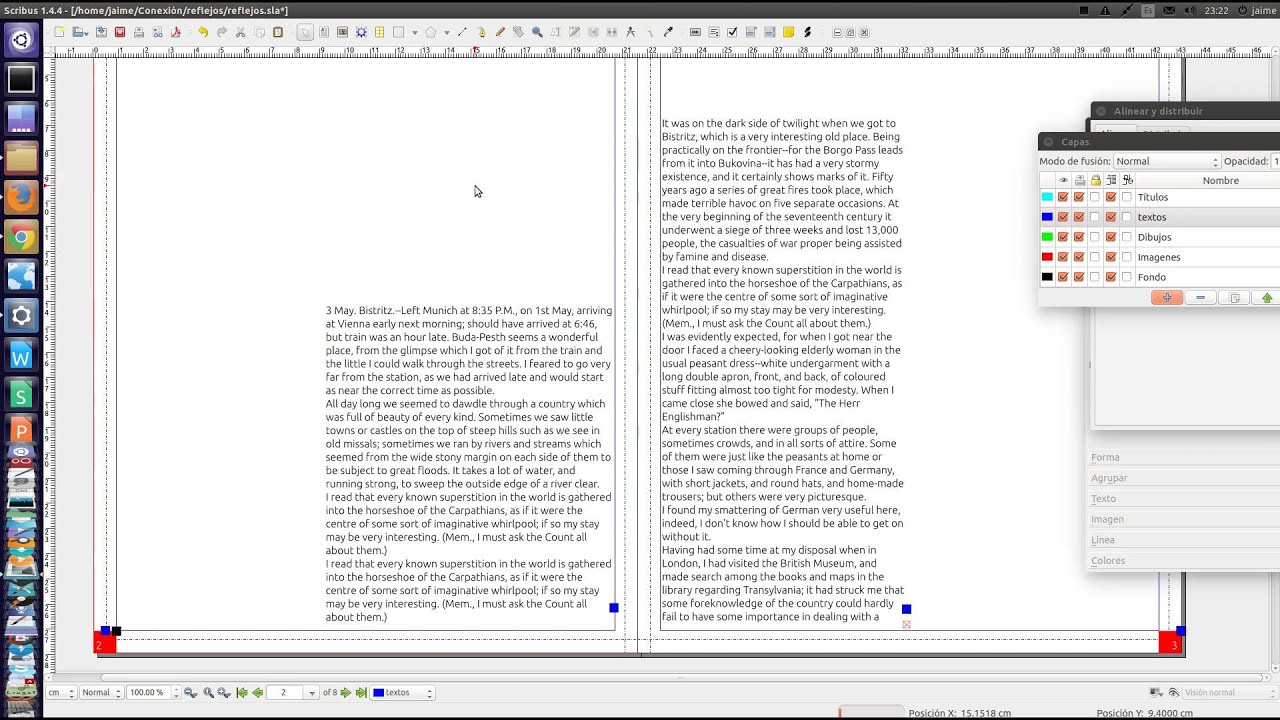This screenshot has height=720, width=1280.
Task: Raise layer with the green up arrow
Action: pyautogui.click(x=1267, y=298)
